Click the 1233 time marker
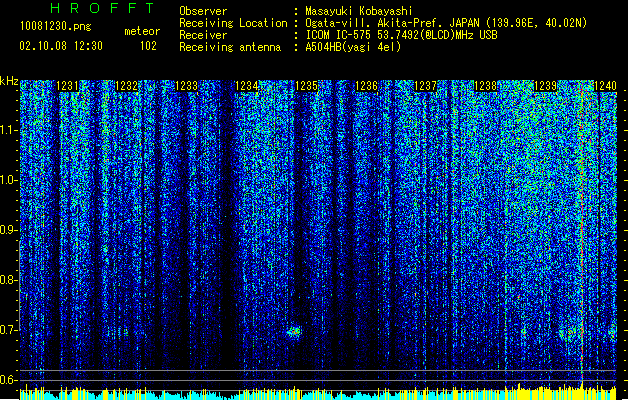629x400 pixels. click(x=187, y=86)
